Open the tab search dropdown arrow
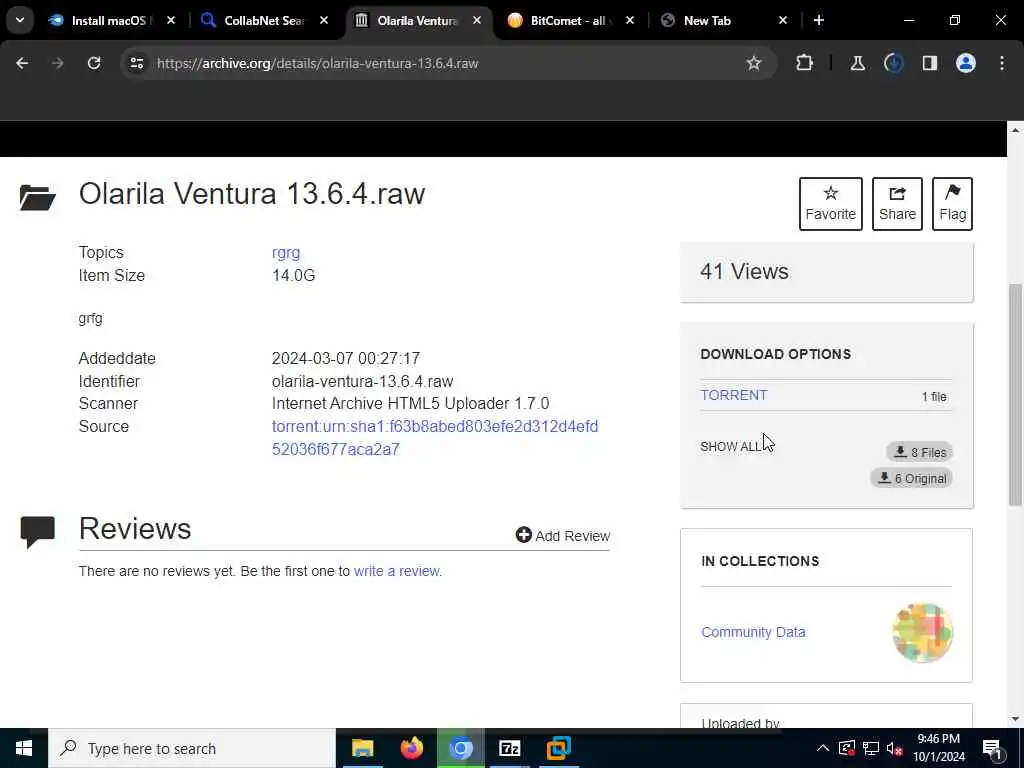 point(20,20)
